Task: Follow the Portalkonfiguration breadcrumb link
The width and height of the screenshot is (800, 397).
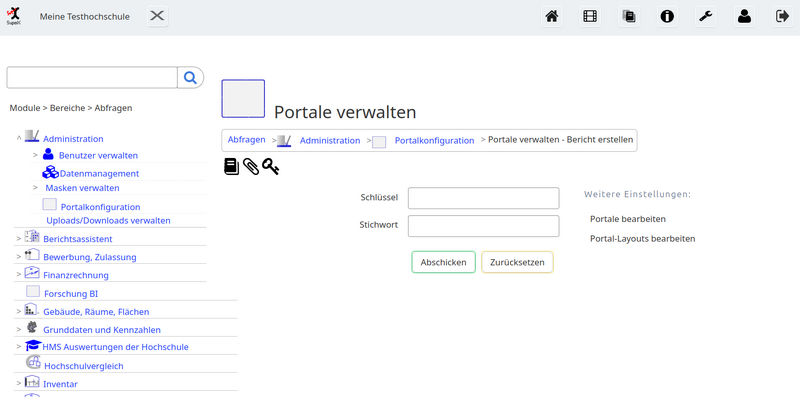Action: [435, 140]
